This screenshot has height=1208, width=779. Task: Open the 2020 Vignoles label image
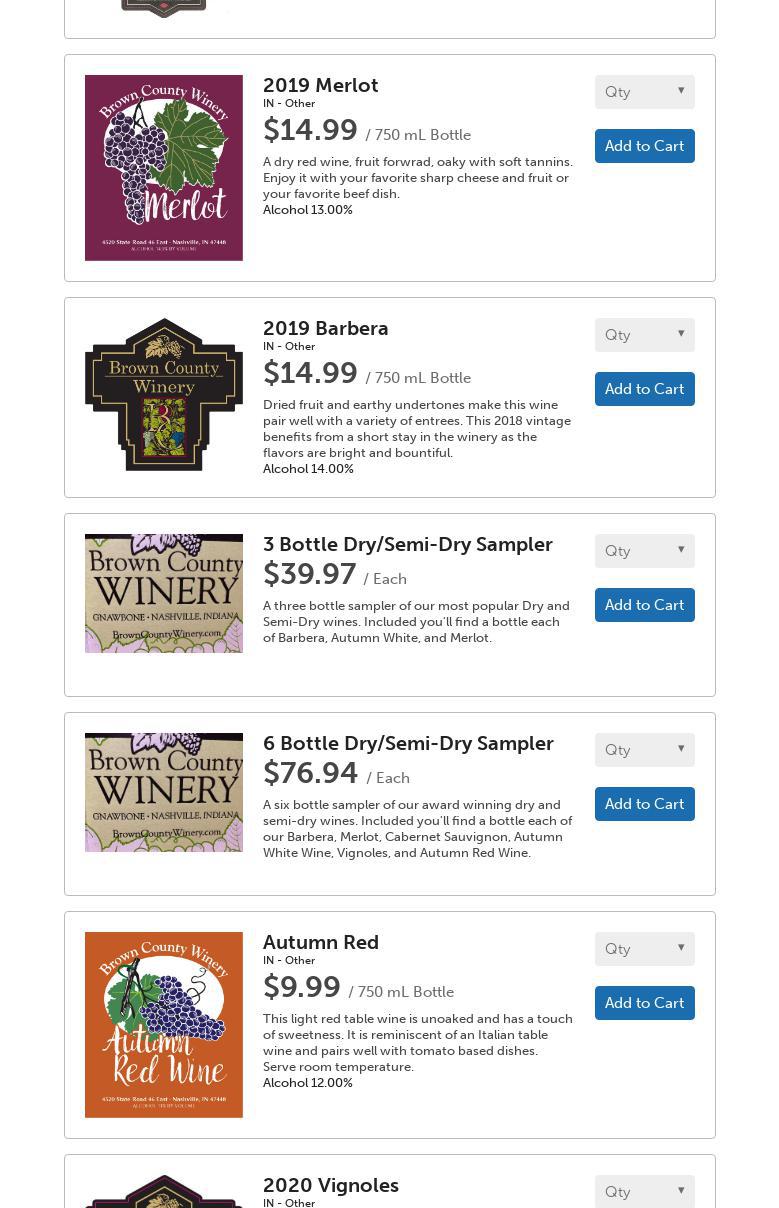coord(164,1191)
